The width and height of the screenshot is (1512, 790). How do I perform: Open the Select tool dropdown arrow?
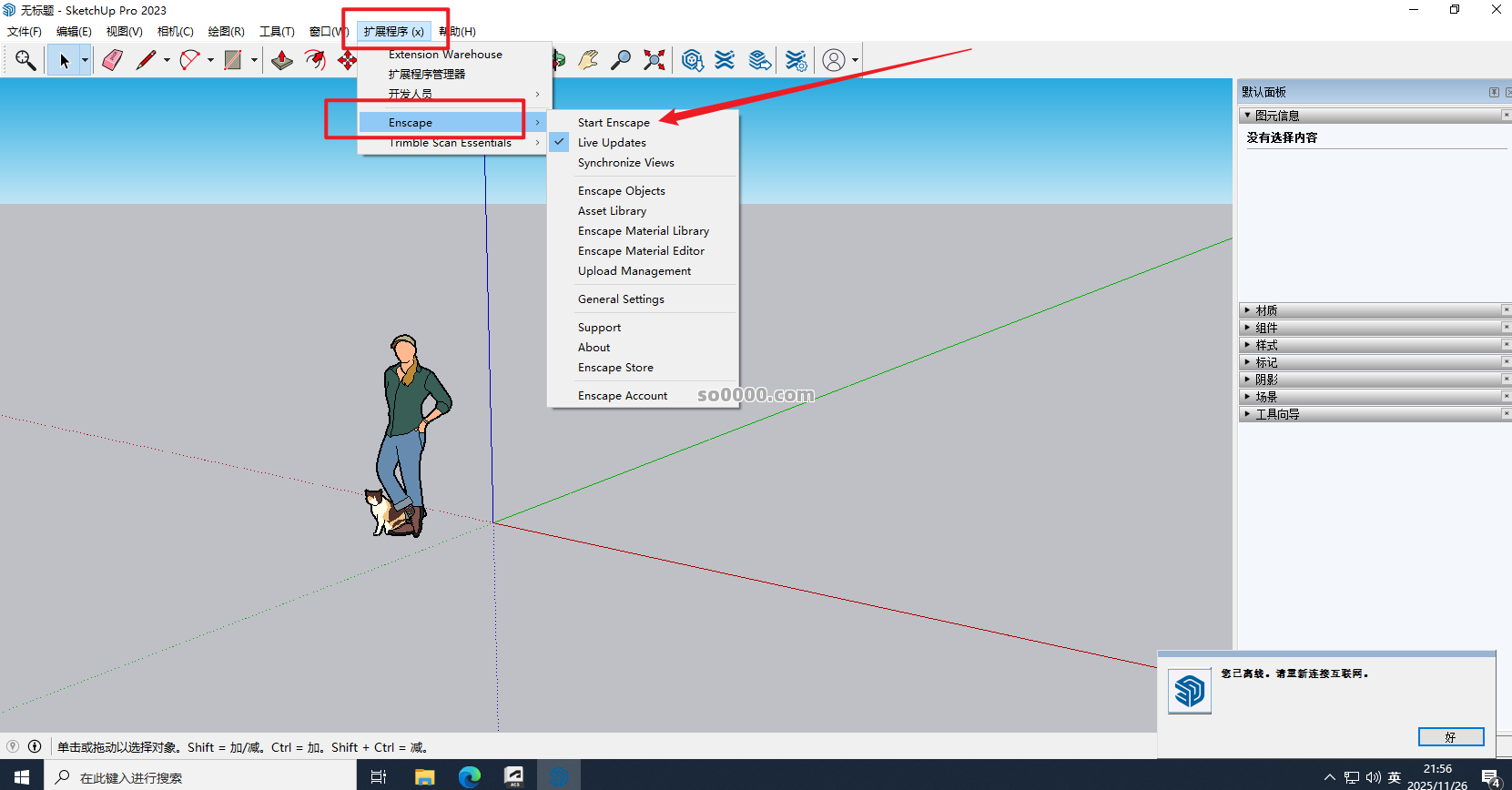point(85,60)
